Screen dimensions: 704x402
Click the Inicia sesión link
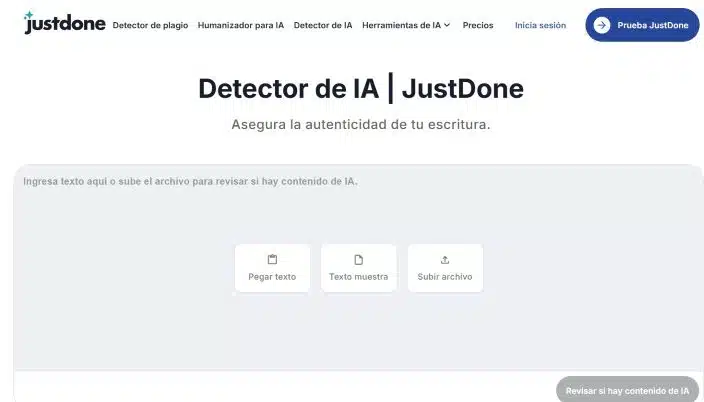point(540,25)
